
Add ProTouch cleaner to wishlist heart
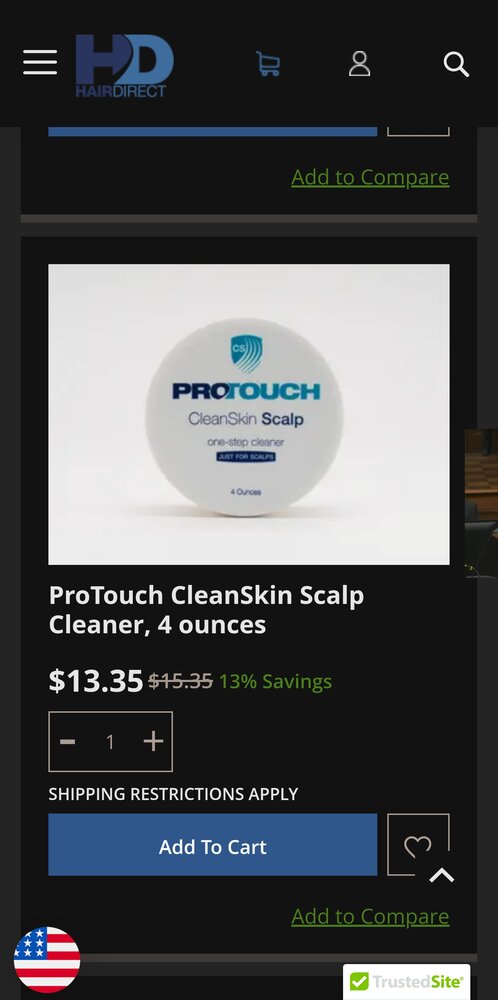[418, 845]
